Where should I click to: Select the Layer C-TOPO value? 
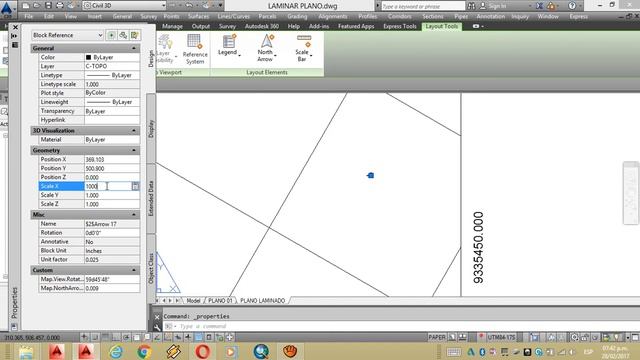(112, 66)
